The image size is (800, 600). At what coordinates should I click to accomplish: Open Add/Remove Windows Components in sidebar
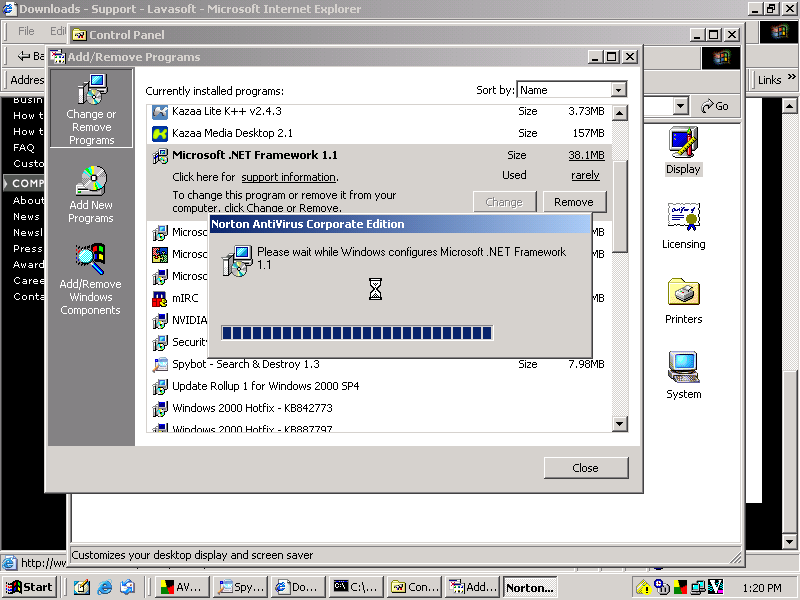point(90,280)
